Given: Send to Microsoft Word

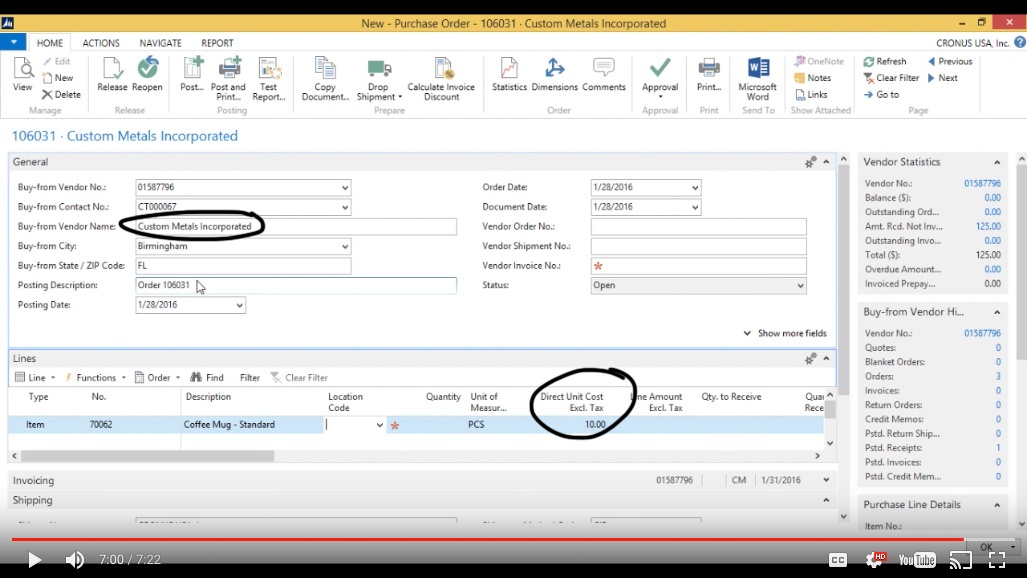Looking at the screenshot, I should [x=758, y=79].
